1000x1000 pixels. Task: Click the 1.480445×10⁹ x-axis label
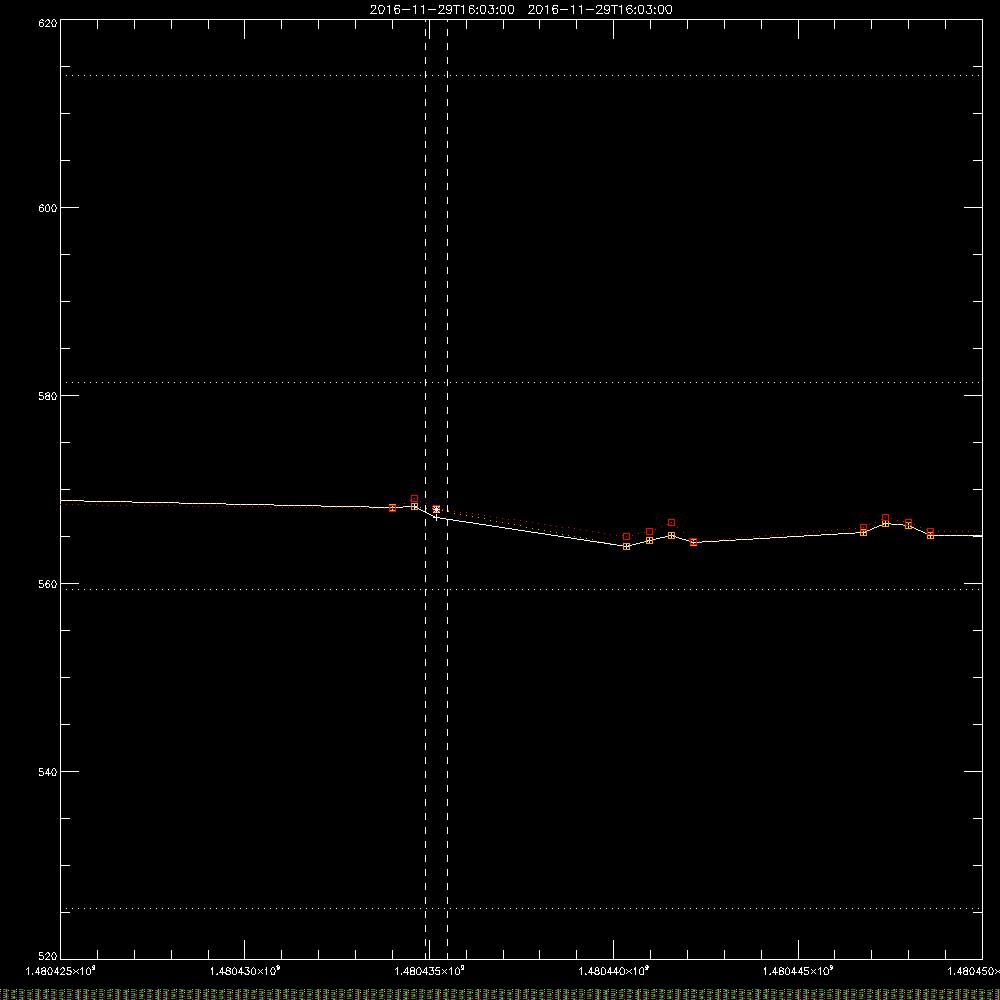pyautogui.click(x=798, y=971)
